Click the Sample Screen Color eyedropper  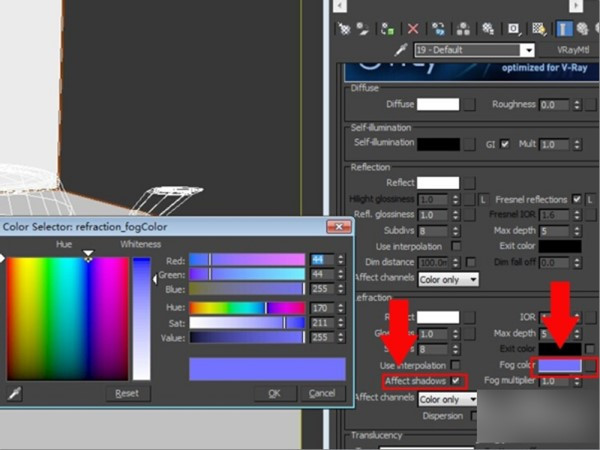coord(14,394)
